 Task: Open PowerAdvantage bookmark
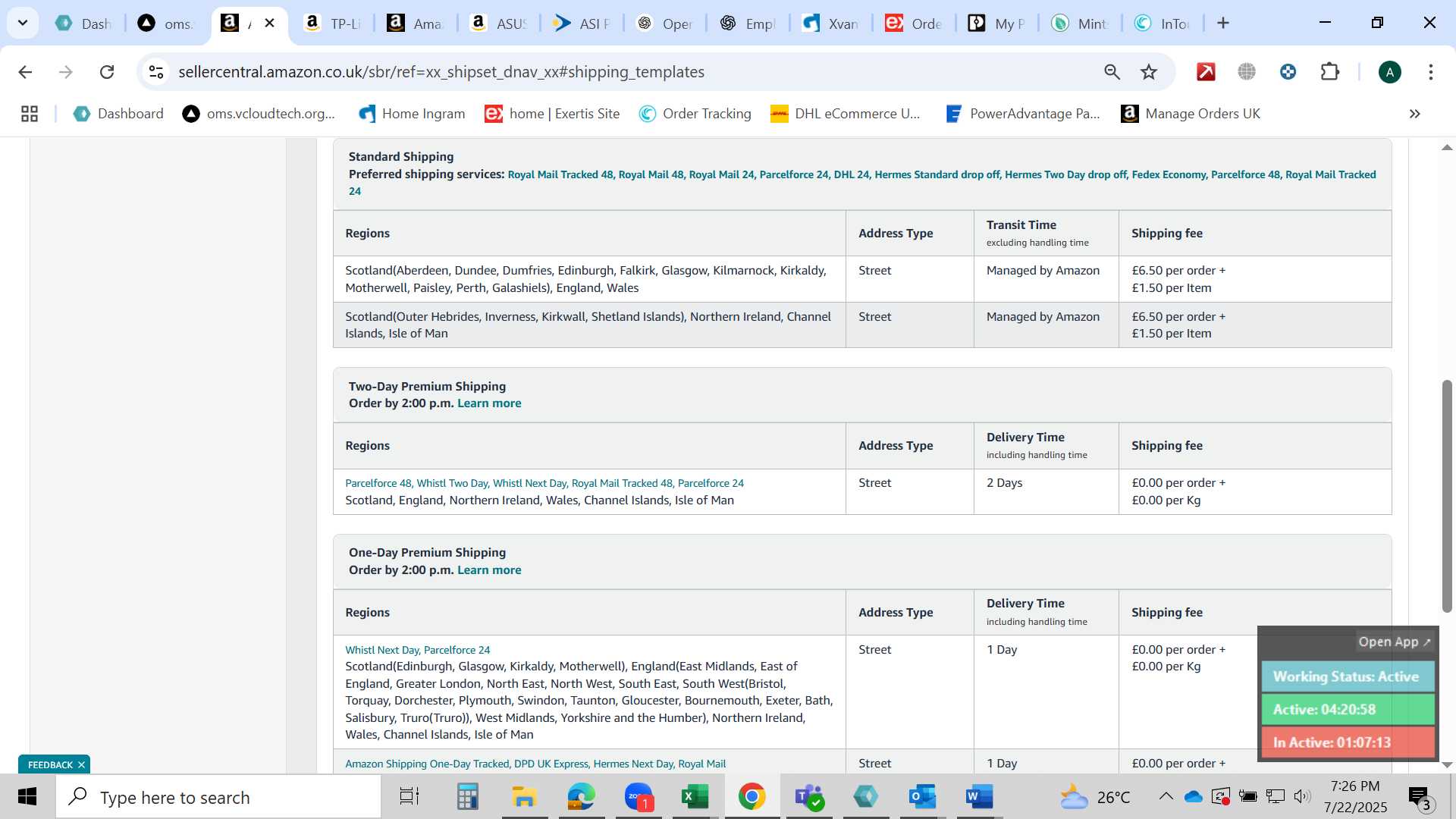(1022, 114)
